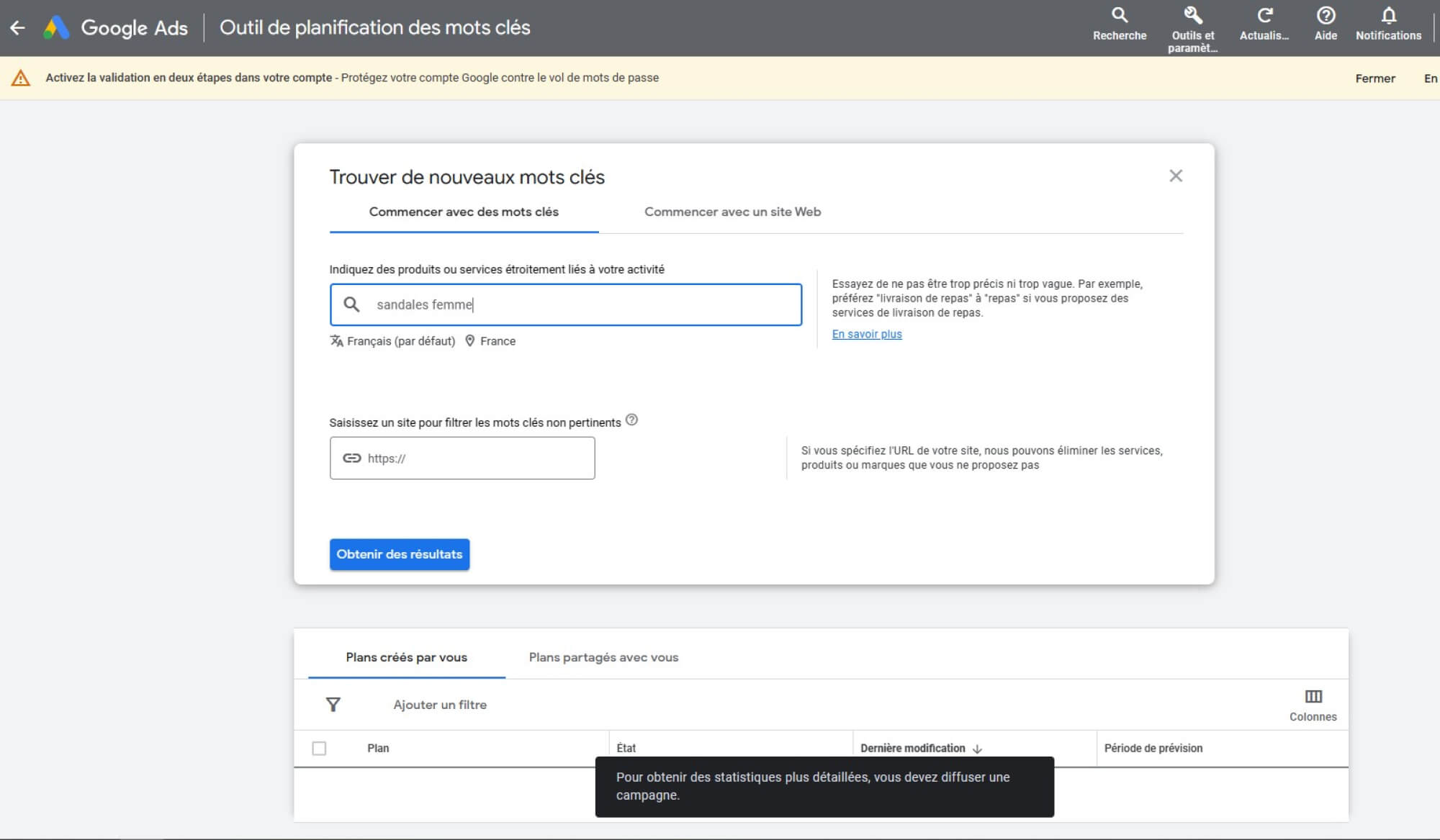Toggle the Plan header checkbox
1440x840 pixels.
pyautogui.click(x=318, y=747)
